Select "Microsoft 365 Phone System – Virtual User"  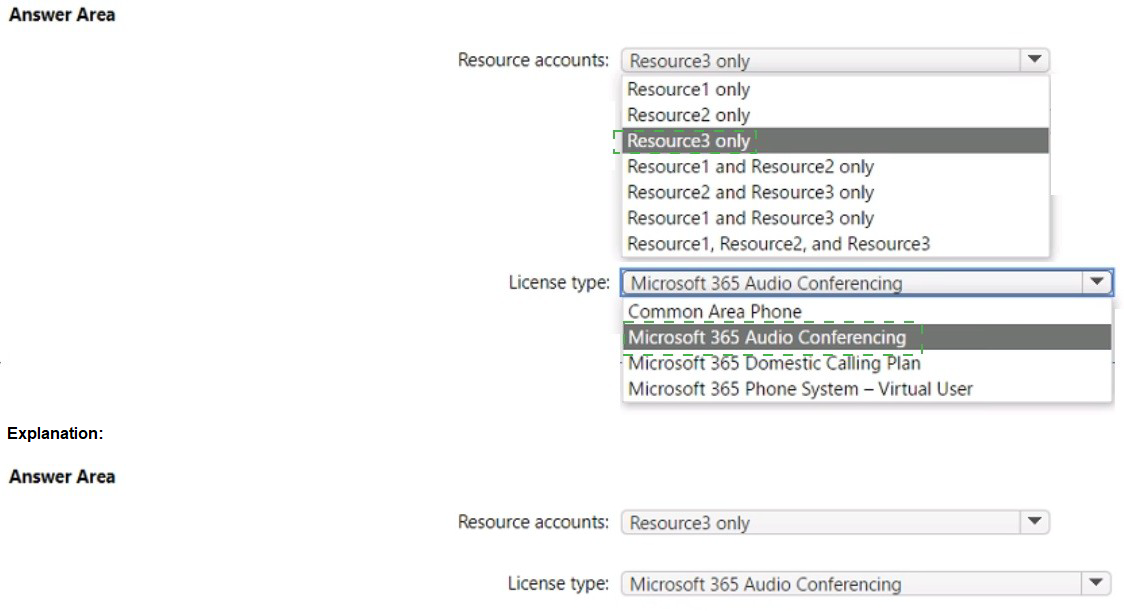tap(800, 389)
